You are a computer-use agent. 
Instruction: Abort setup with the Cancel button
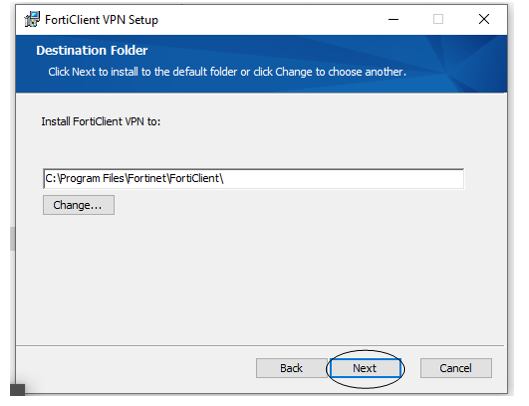tap(456, 368)
